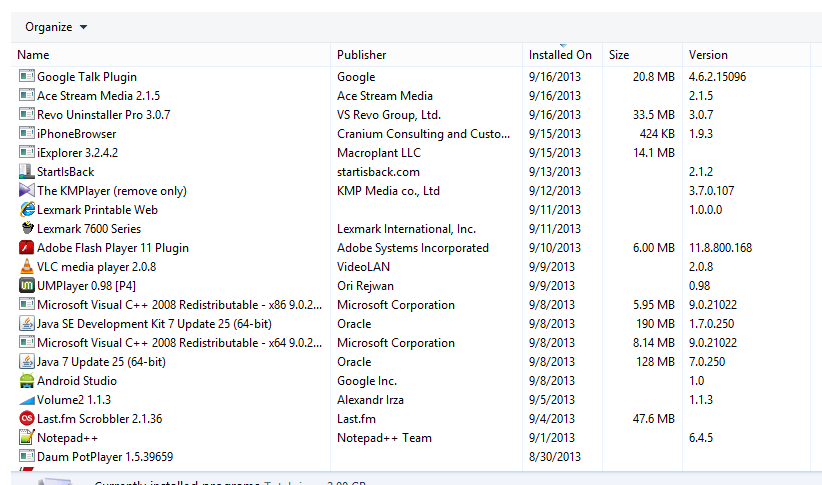The height and width of the screenshot is (485, 822).
Task: Click the 8/30/2013 install date cell
Action: click(x=555, y=457)
